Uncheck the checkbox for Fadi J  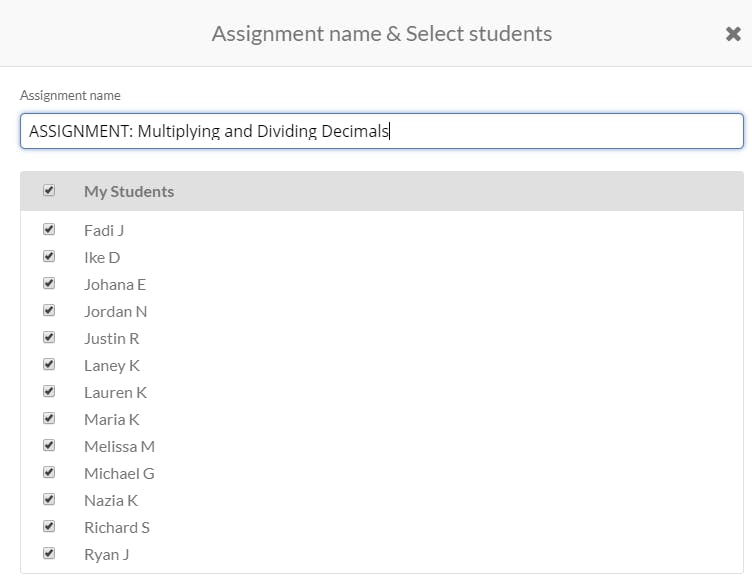point(49,229)
